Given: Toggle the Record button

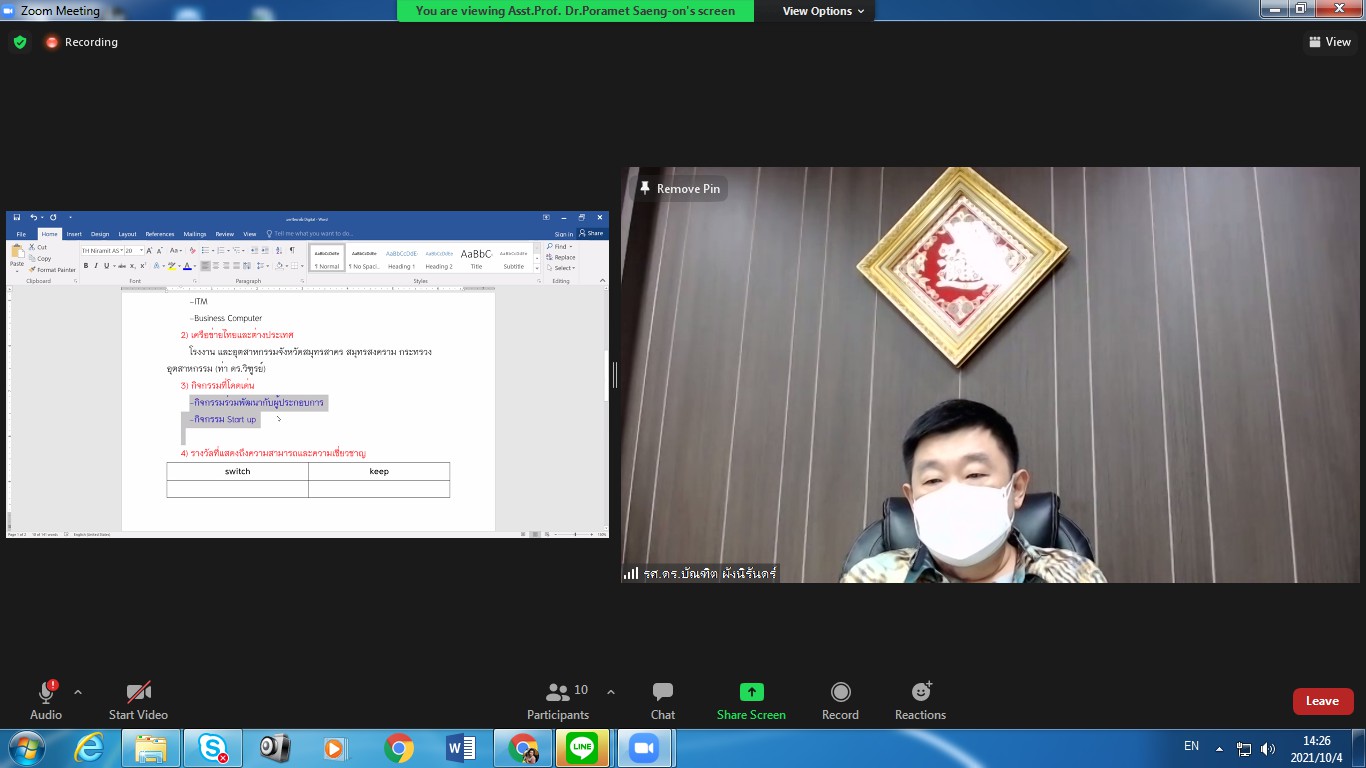Looking at the screenshot, I should [840, 701].
